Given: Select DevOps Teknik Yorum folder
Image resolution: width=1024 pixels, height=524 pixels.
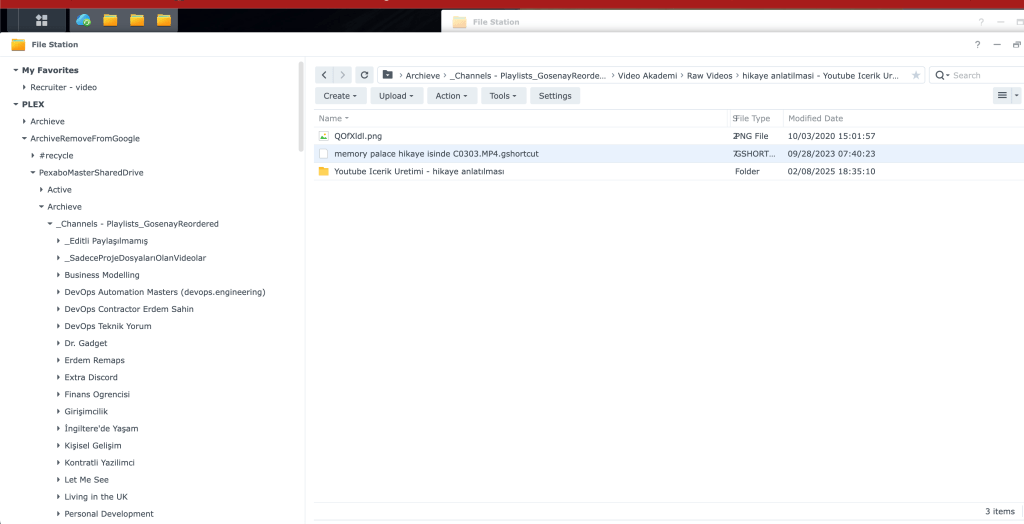Looking at the screenshot, I should [108, 326].
